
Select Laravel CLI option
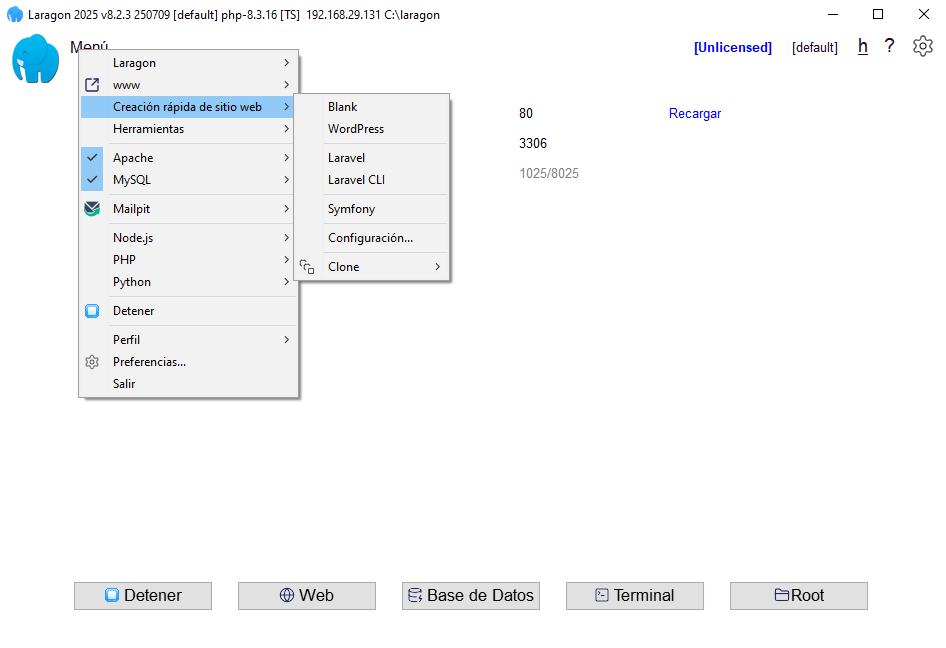(372, 180)
